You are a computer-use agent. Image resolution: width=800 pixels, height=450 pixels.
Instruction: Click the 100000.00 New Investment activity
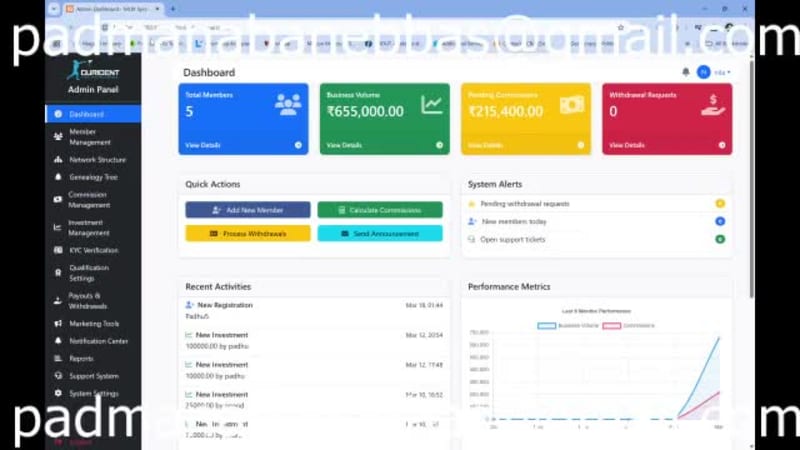(x=314, y=340)
